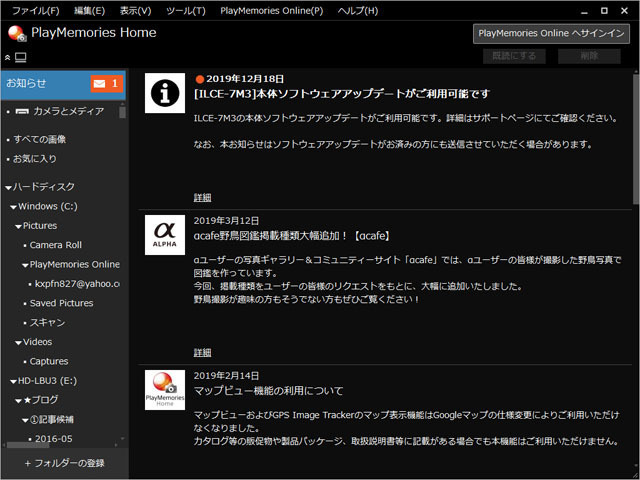This screenshot has width=640, height=480.
Task: Click the window minimize button
Action: (x=584, y=11)
